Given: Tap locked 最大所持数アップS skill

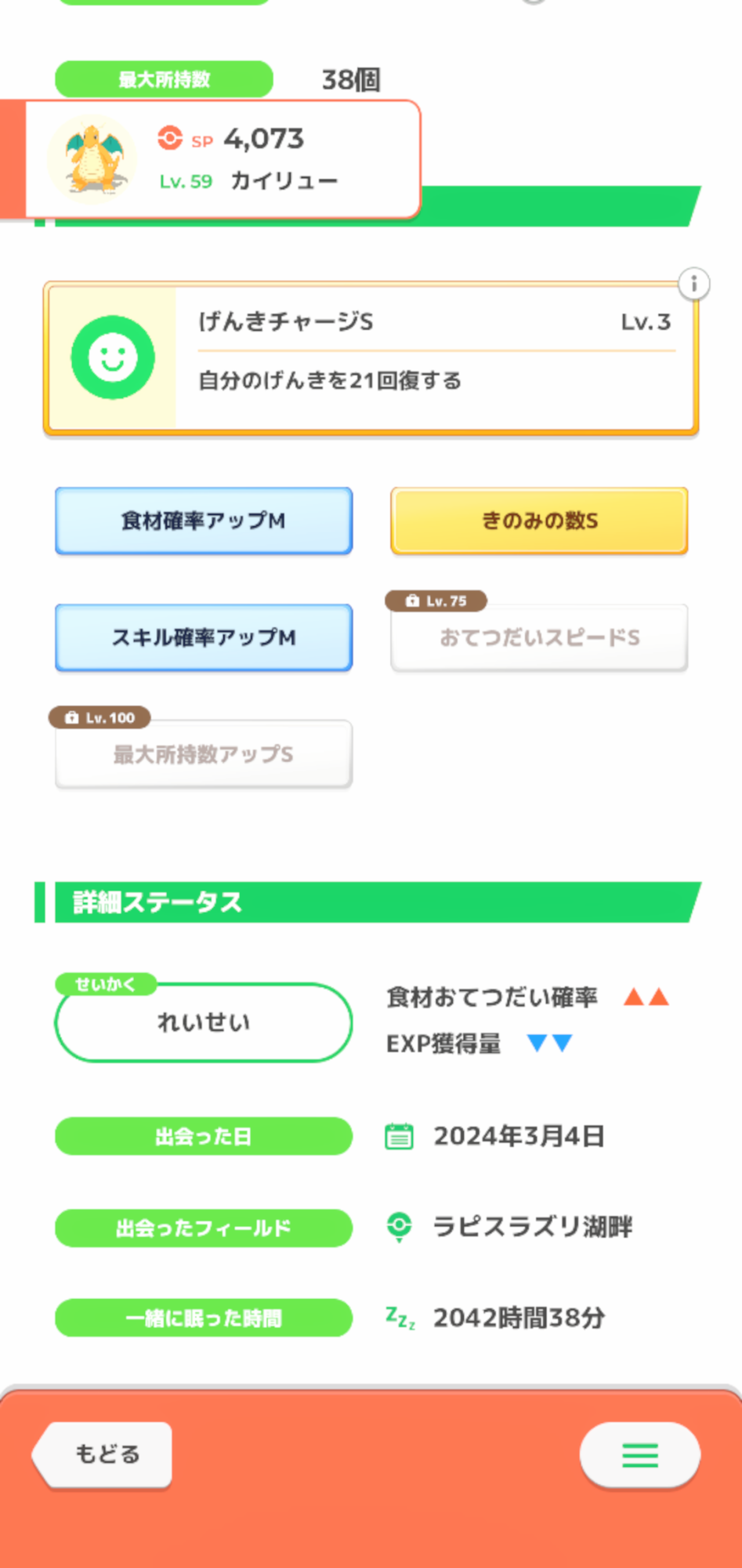Looking at the screenshot, I should click(204, 754).
